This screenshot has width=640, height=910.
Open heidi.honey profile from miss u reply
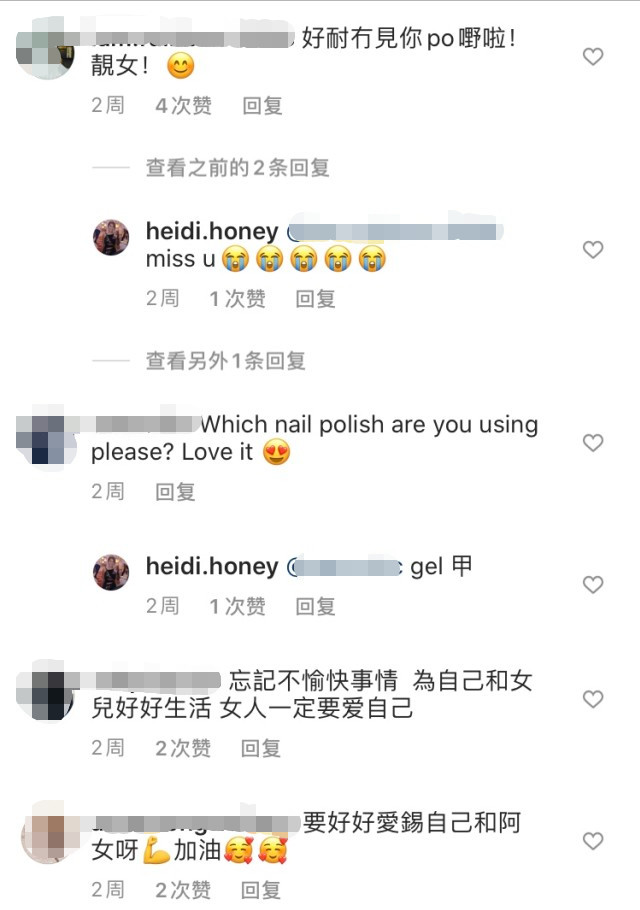coord(212,232)
